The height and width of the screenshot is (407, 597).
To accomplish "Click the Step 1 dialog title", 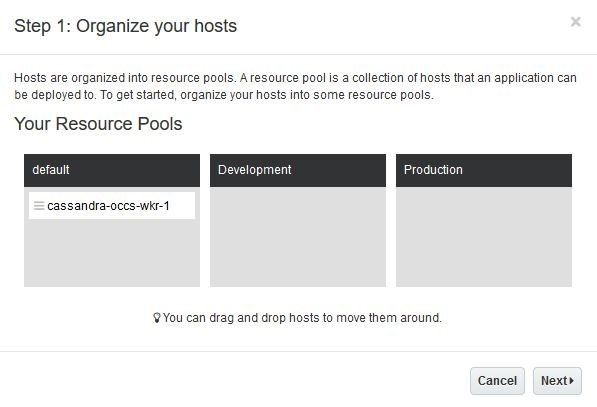I will [x=125, y=26].
